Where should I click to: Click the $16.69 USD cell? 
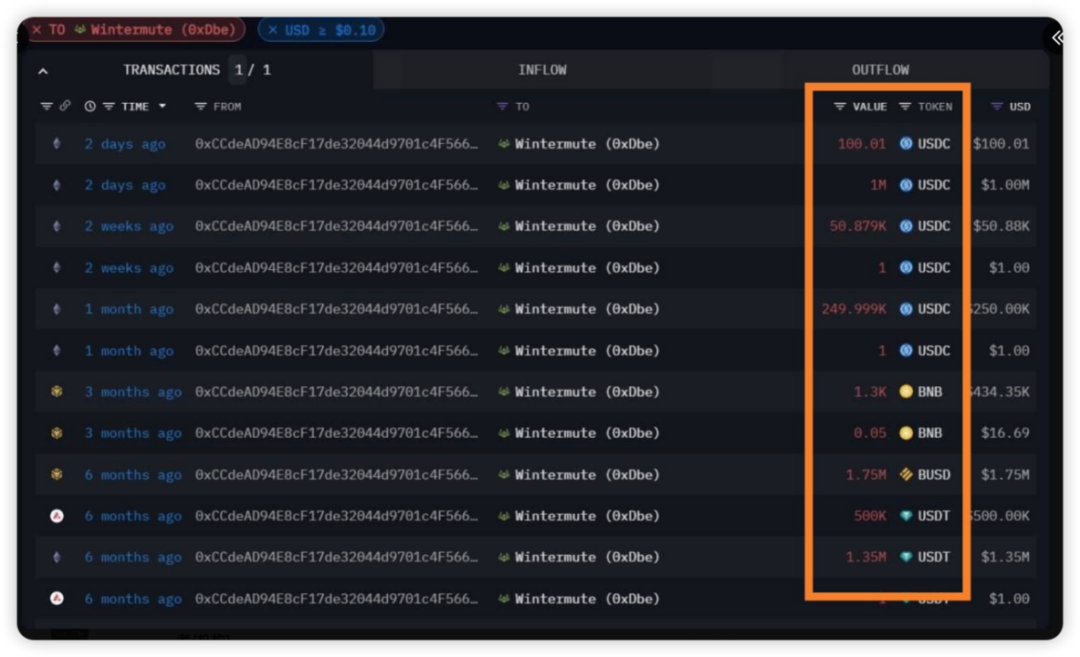point(1005,433)
